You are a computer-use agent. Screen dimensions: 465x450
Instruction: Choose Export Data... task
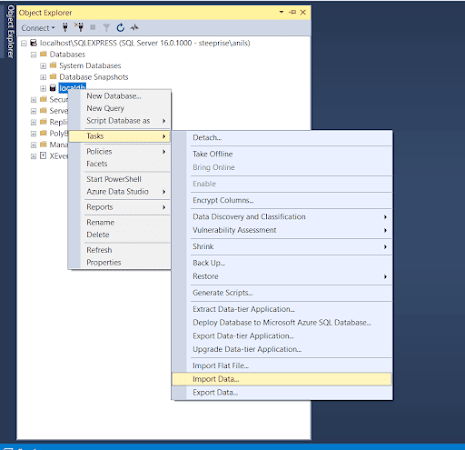point(282,392)
